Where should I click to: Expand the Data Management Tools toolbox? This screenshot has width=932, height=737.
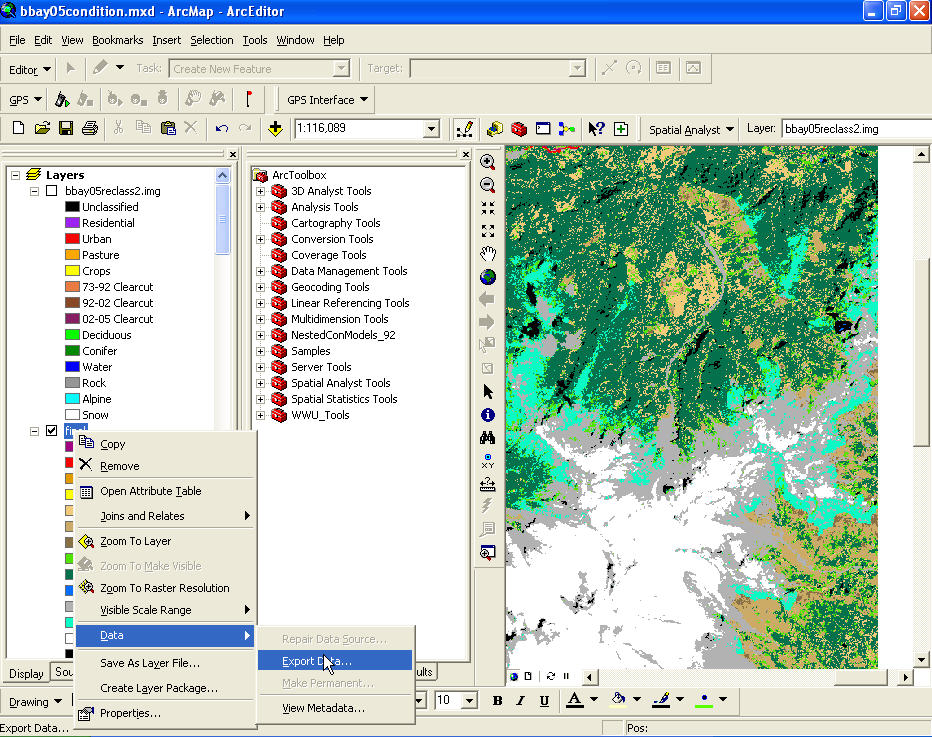(260, 272)
